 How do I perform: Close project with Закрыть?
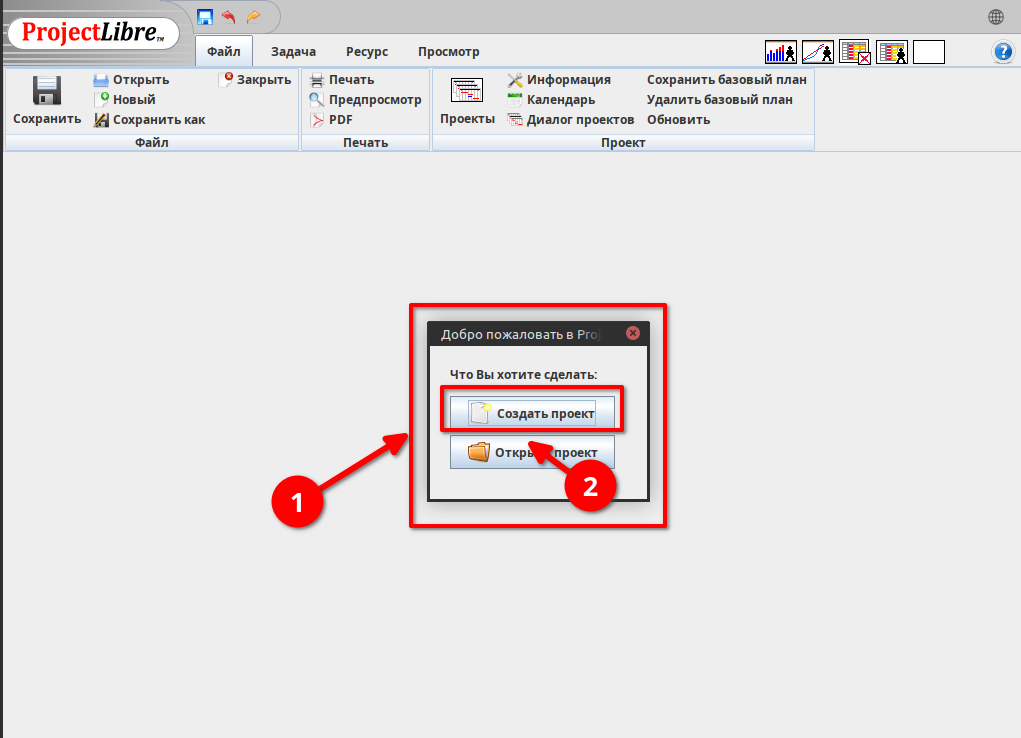click(255, 79)
